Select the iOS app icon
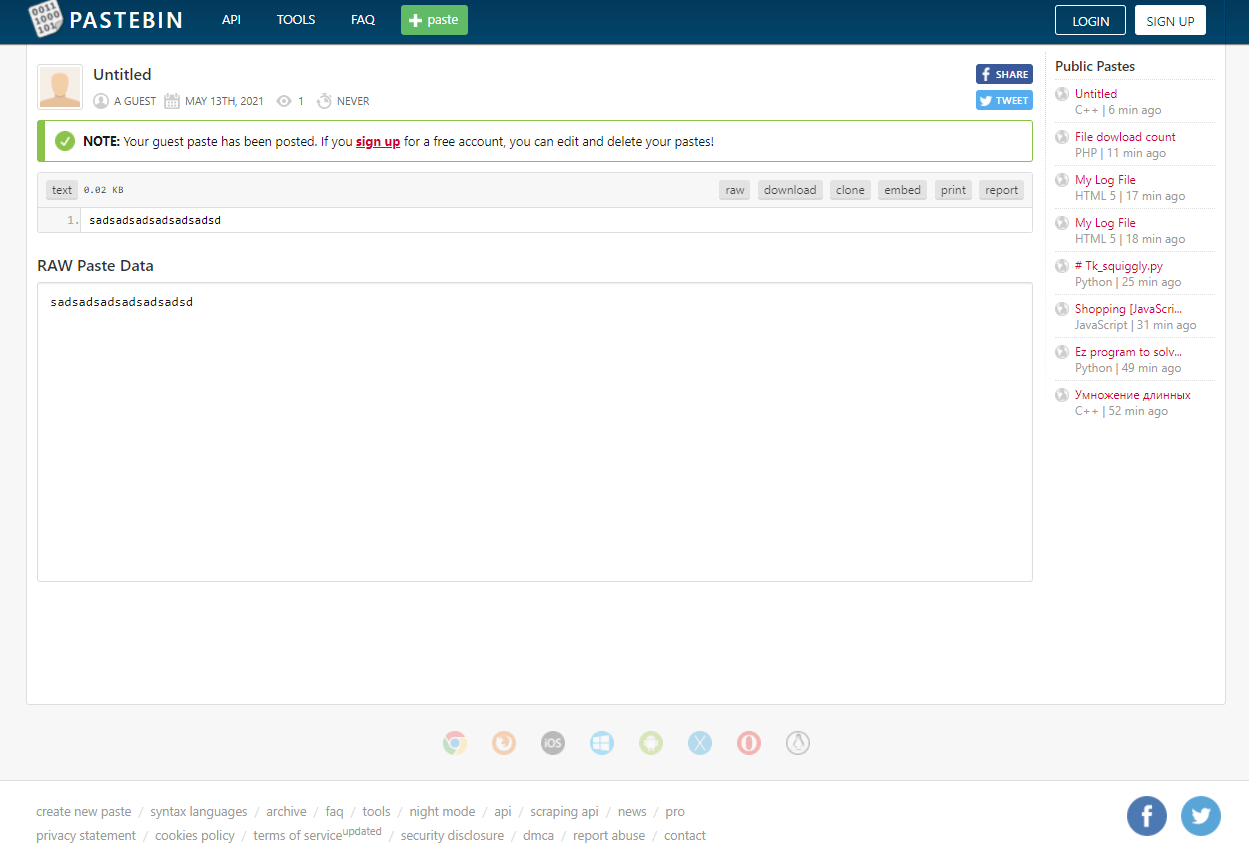Viewport: 1249px width, 850px height. [x=553, y=743]
